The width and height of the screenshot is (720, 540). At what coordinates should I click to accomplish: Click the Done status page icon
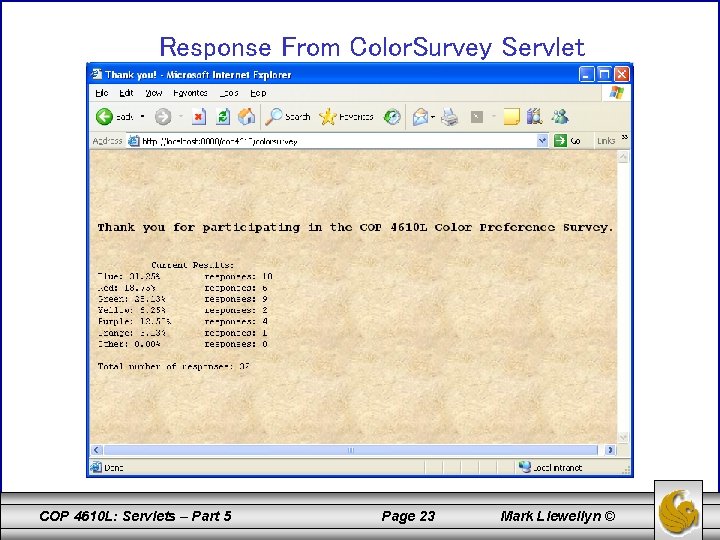click(x=96, y=467)
